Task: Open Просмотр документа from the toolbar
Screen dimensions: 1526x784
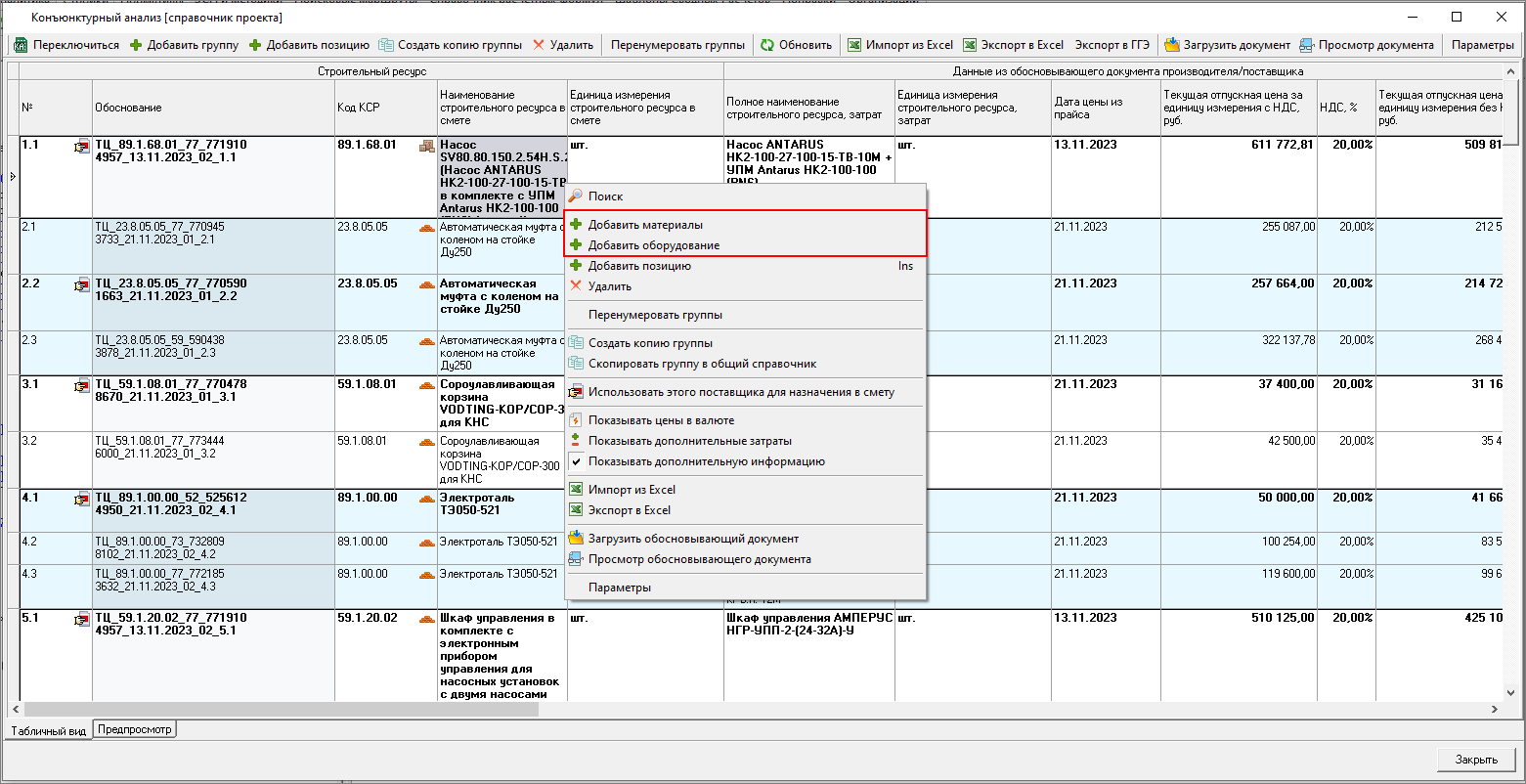Action: click(1367, 45)
